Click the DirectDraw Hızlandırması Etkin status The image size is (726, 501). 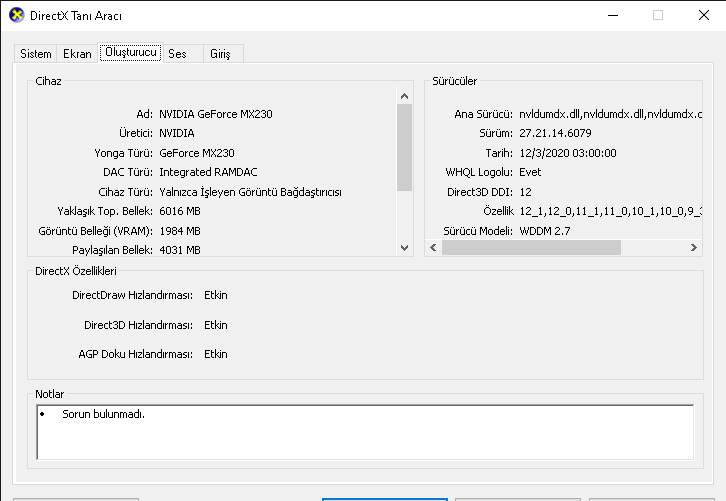[215, 296]
